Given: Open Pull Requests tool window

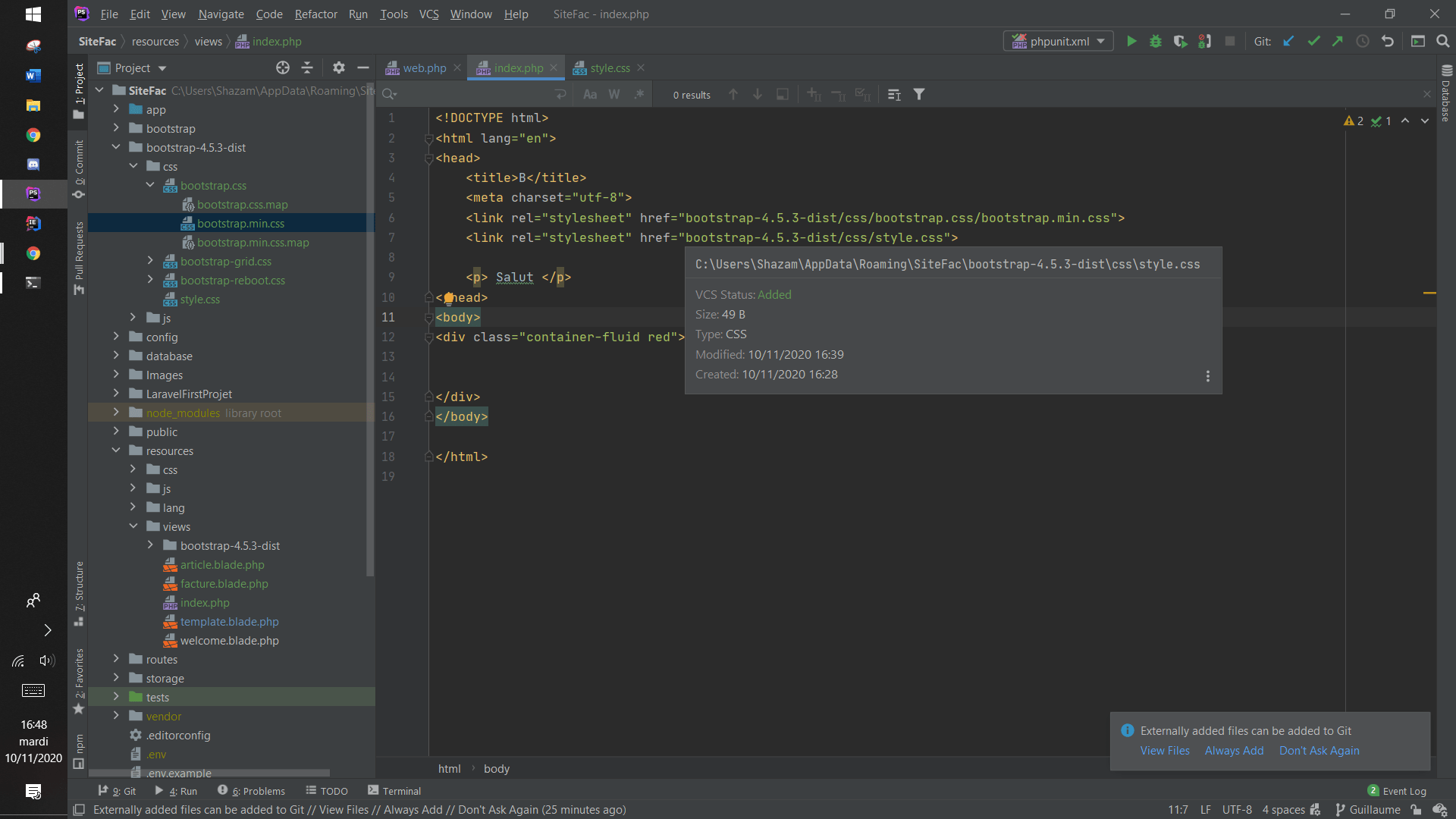Looking at the screenshot, I should point(79,258).
